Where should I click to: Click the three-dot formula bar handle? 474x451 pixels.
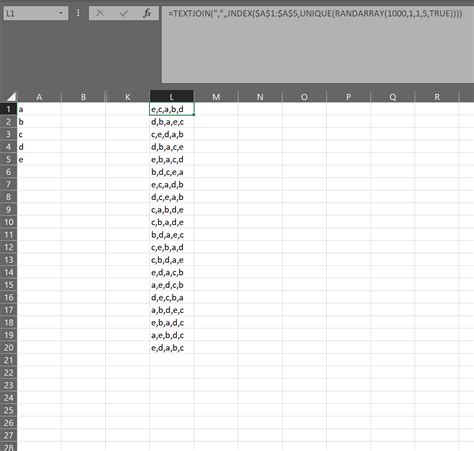[78, 13]
